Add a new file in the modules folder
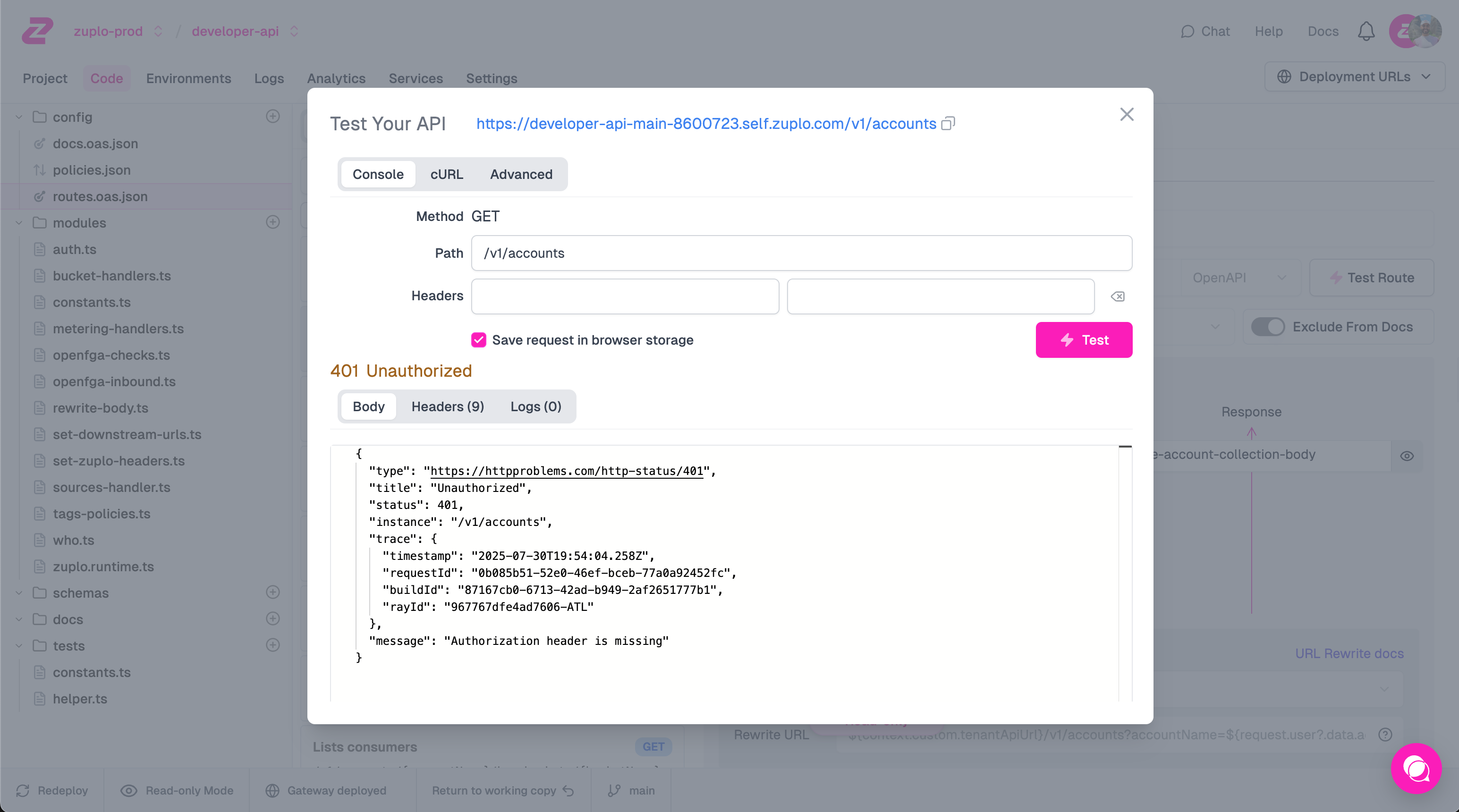Screen dimensions: 1459x812 [x=272, y=222]
